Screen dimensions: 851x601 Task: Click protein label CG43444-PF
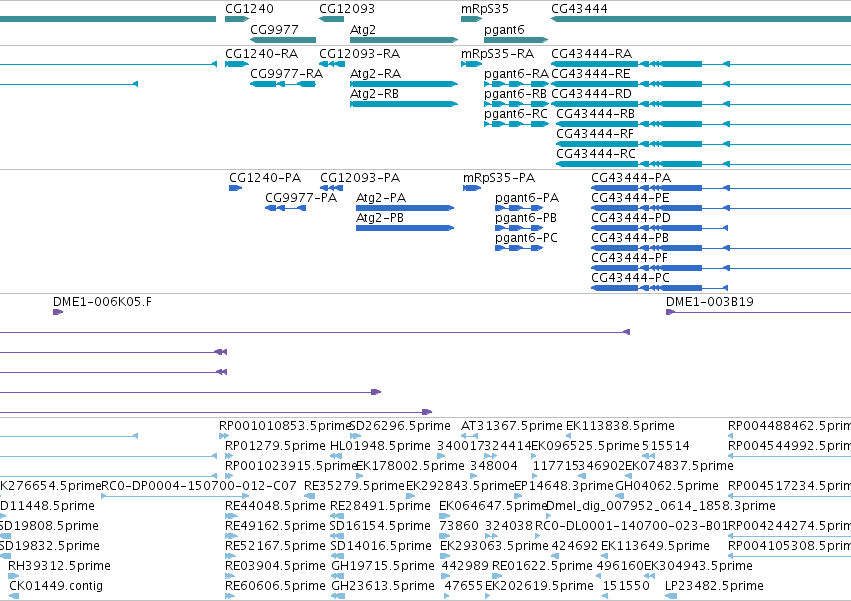[x=630, y=258]
